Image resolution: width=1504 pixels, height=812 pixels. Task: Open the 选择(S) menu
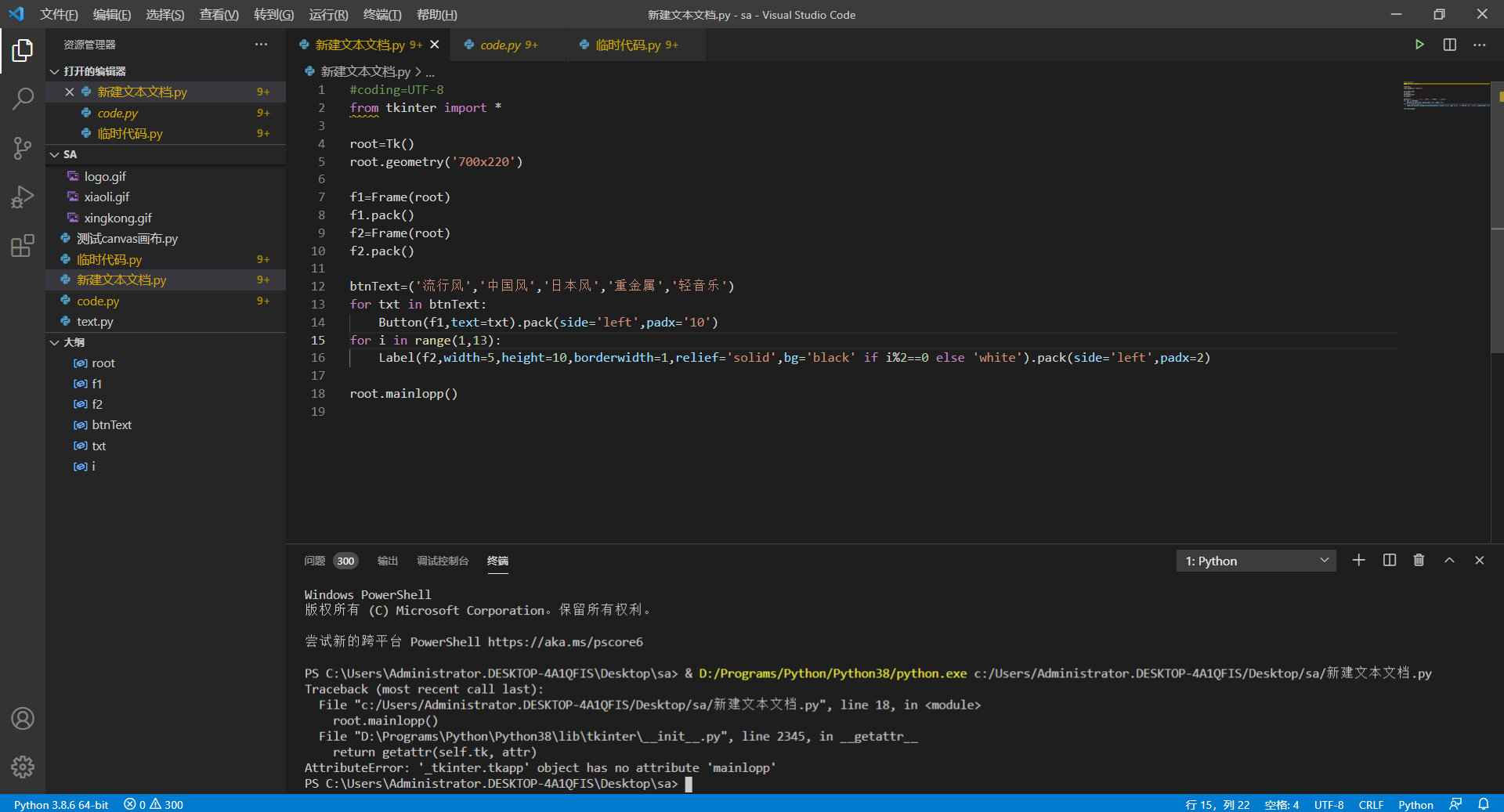165,15
